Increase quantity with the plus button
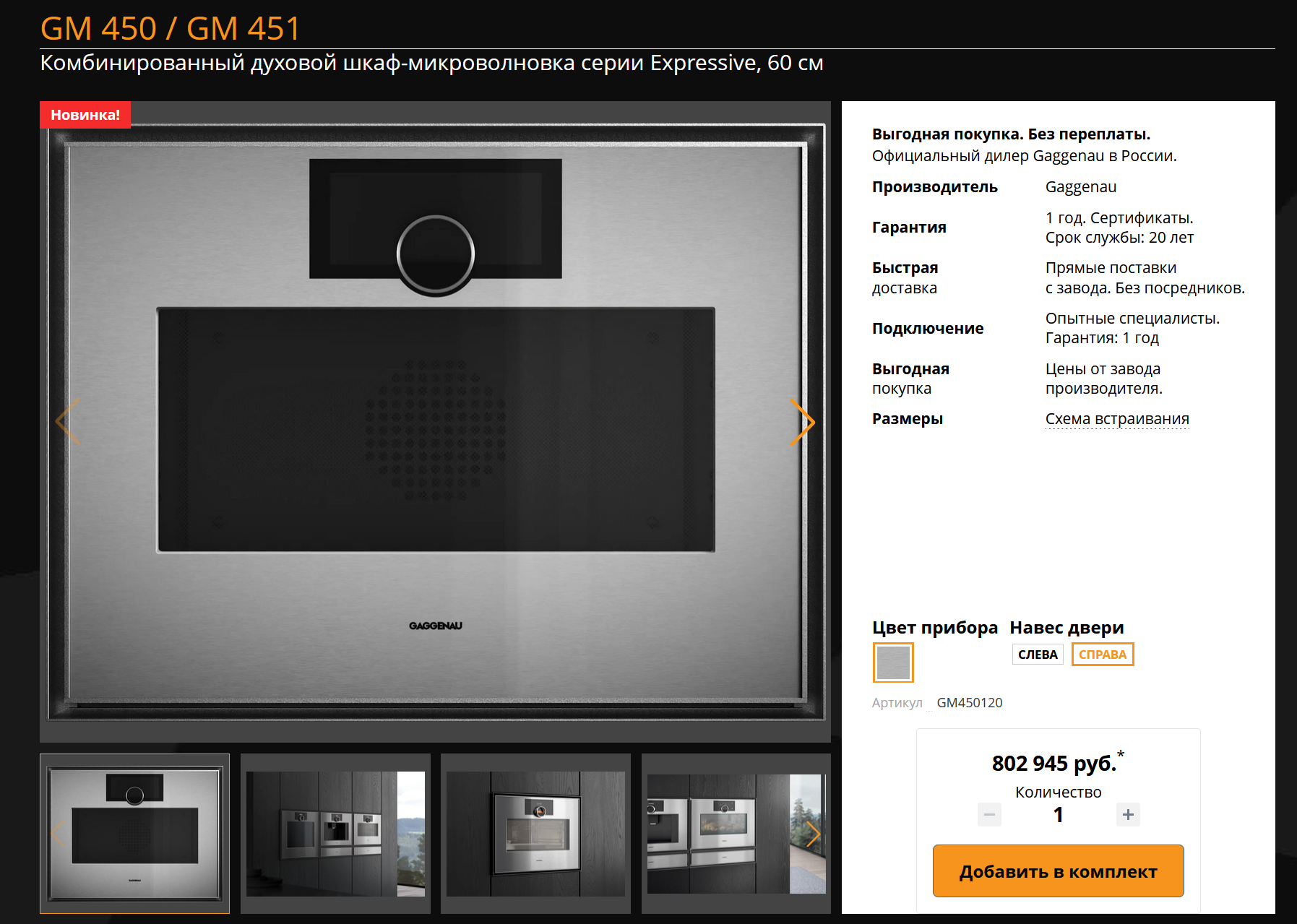The image size is (1297, 924). click(1128, 815)
